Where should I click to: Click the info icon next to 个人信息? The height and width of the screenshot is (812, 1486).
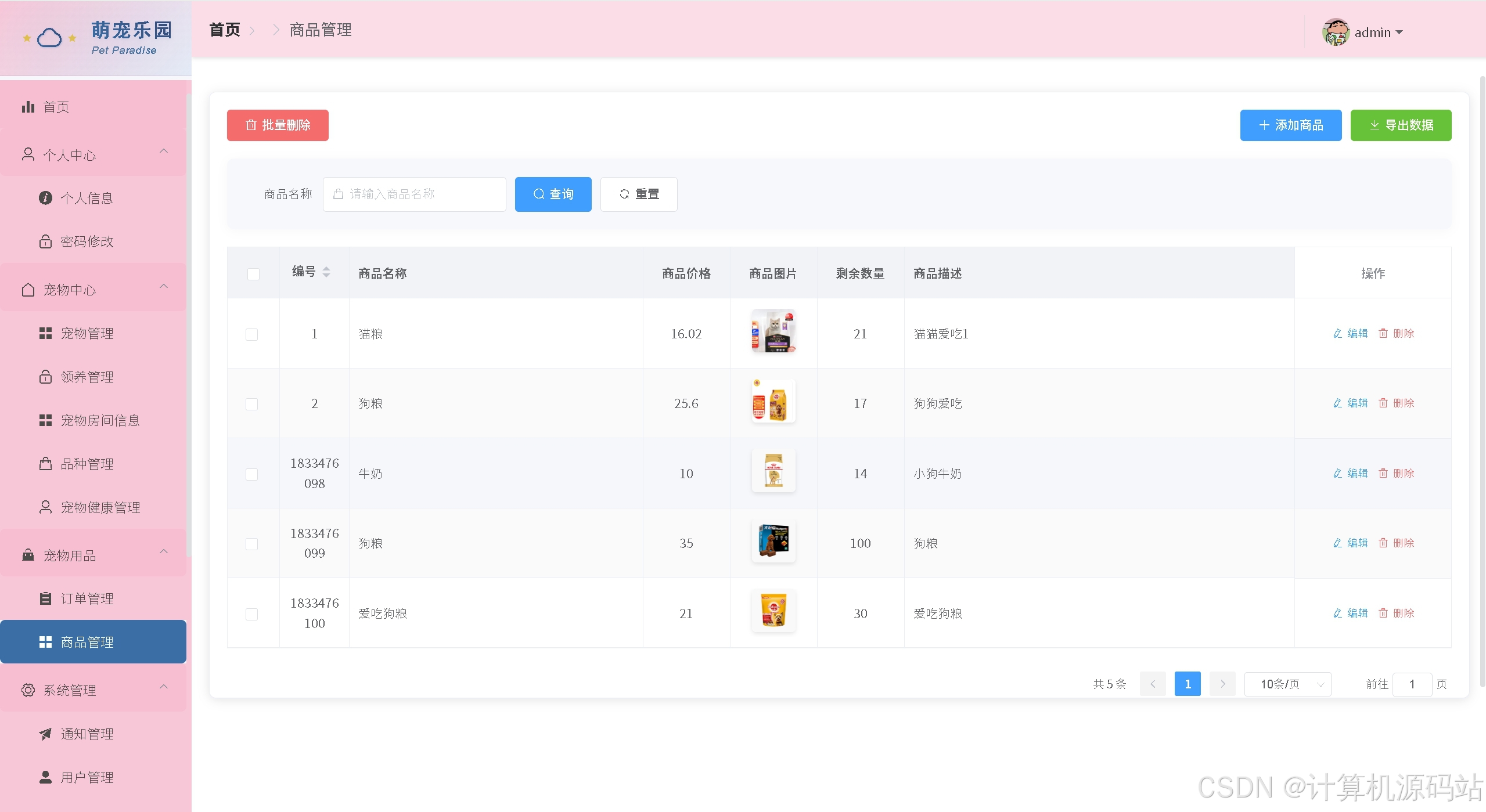click(x=45, y=198)
